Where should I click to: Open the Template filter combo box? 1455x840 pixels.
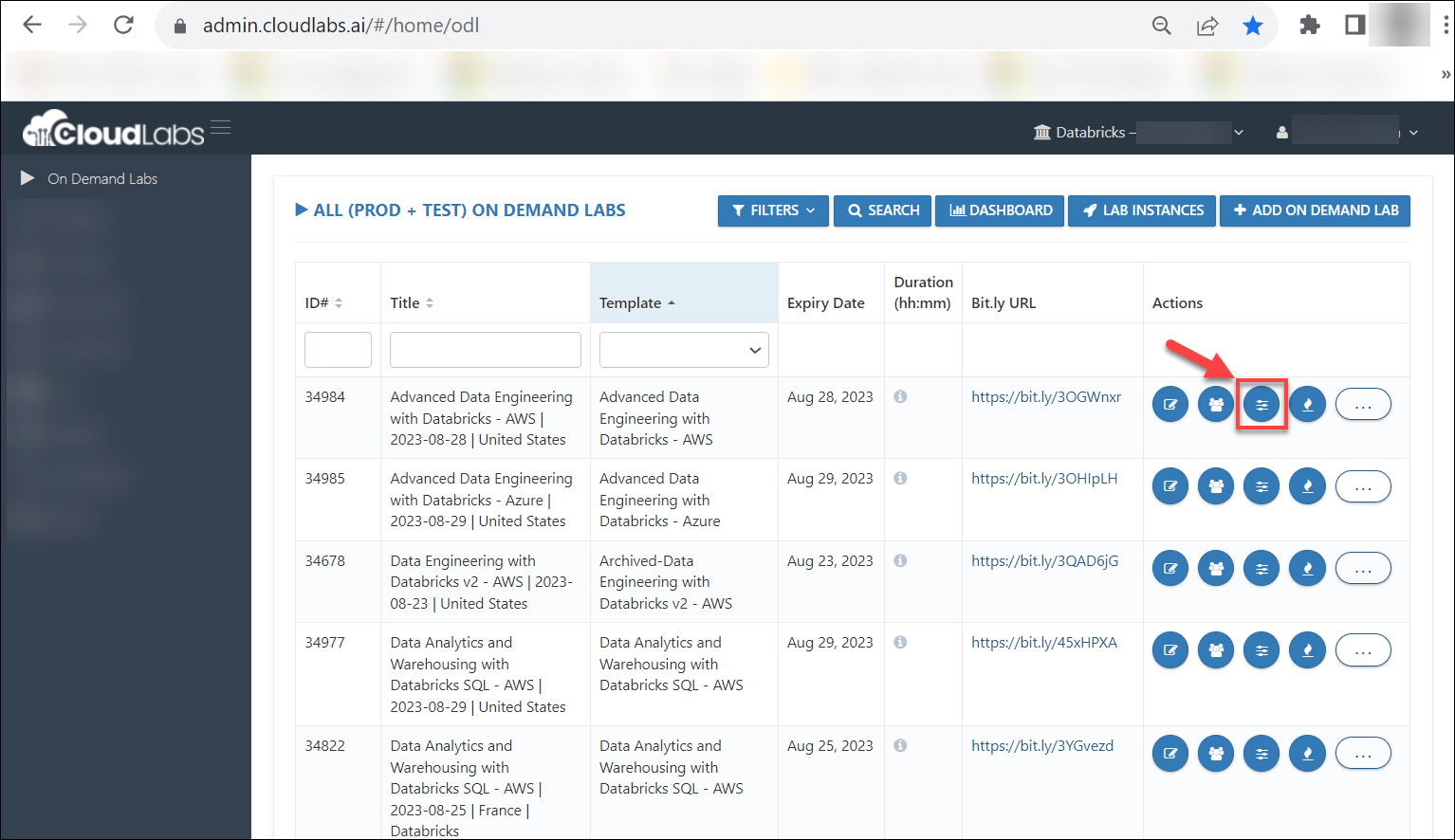point(684,350)
